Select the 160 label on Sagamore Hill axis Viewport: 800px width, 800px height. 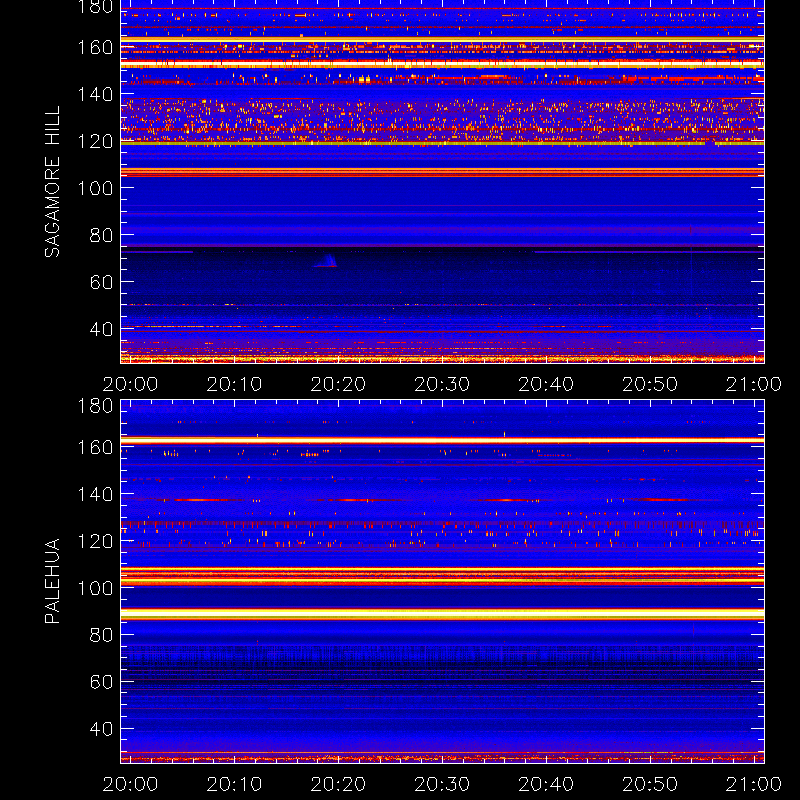95,47
